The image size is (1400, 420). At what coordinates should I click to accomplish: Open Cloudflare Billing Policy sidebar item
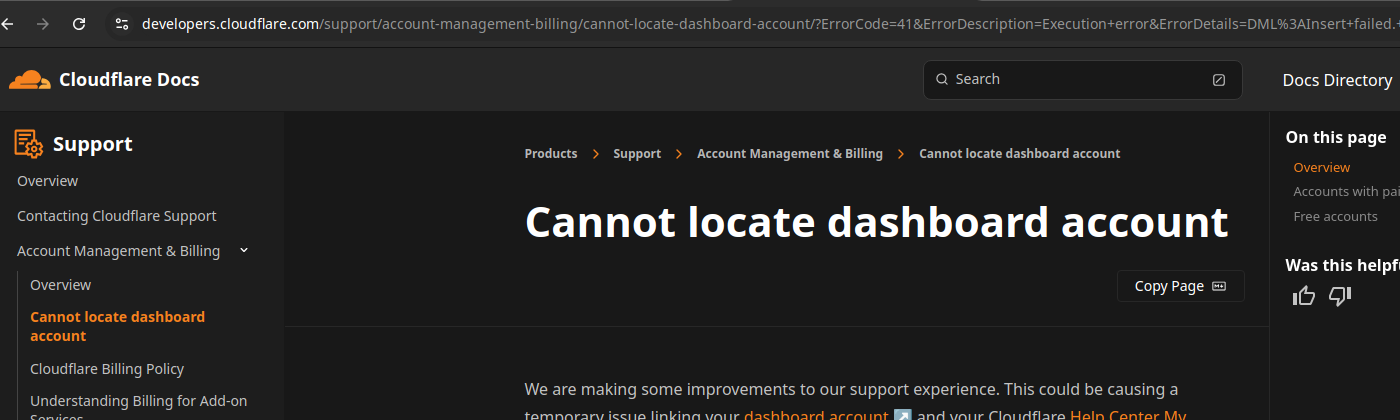(107, 369)
